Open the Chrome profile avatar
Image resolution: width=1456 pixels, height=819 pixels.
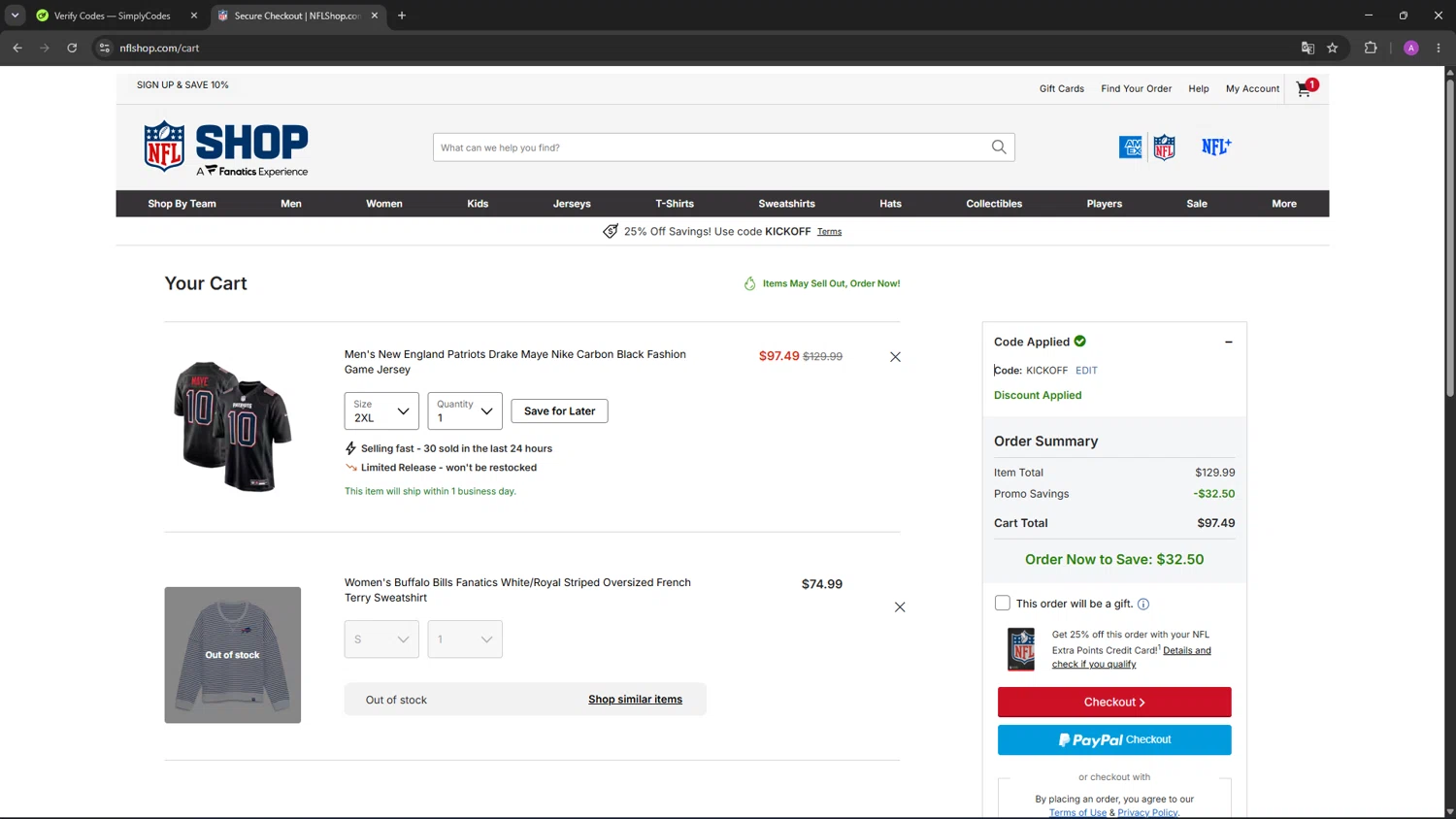click(1411, 48)
